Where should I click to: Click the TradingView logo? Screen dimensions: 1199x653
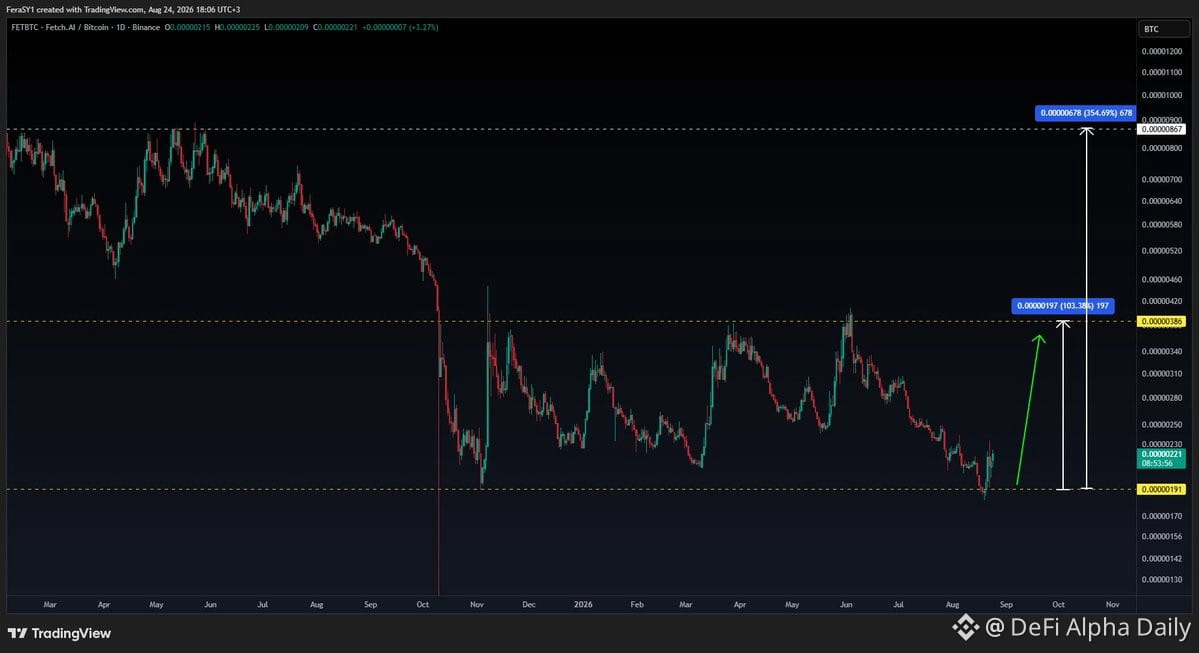(x=59, y=633)
